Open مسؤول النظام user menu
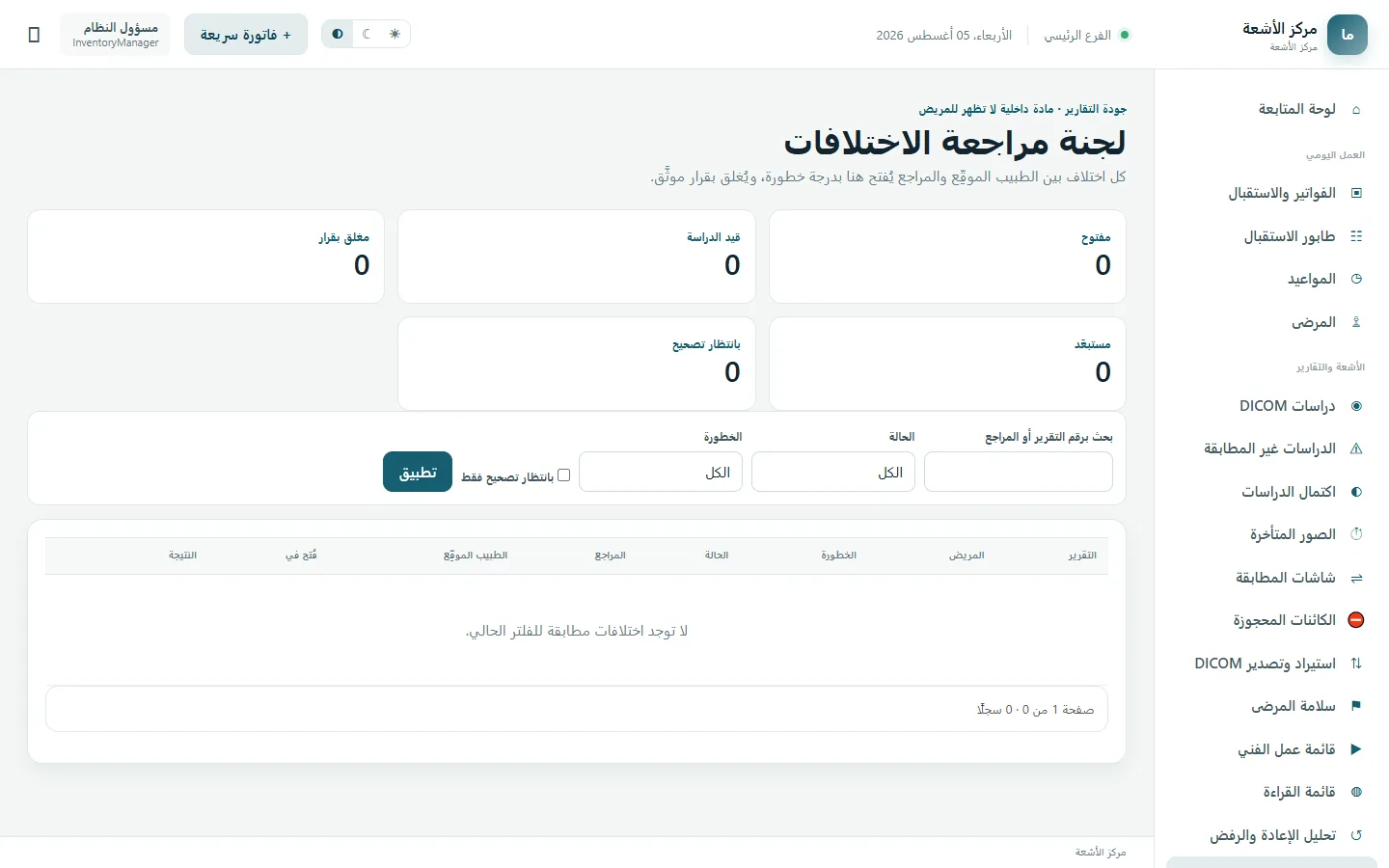Viewport: 1389px width, 868px height. click(115, 35)
